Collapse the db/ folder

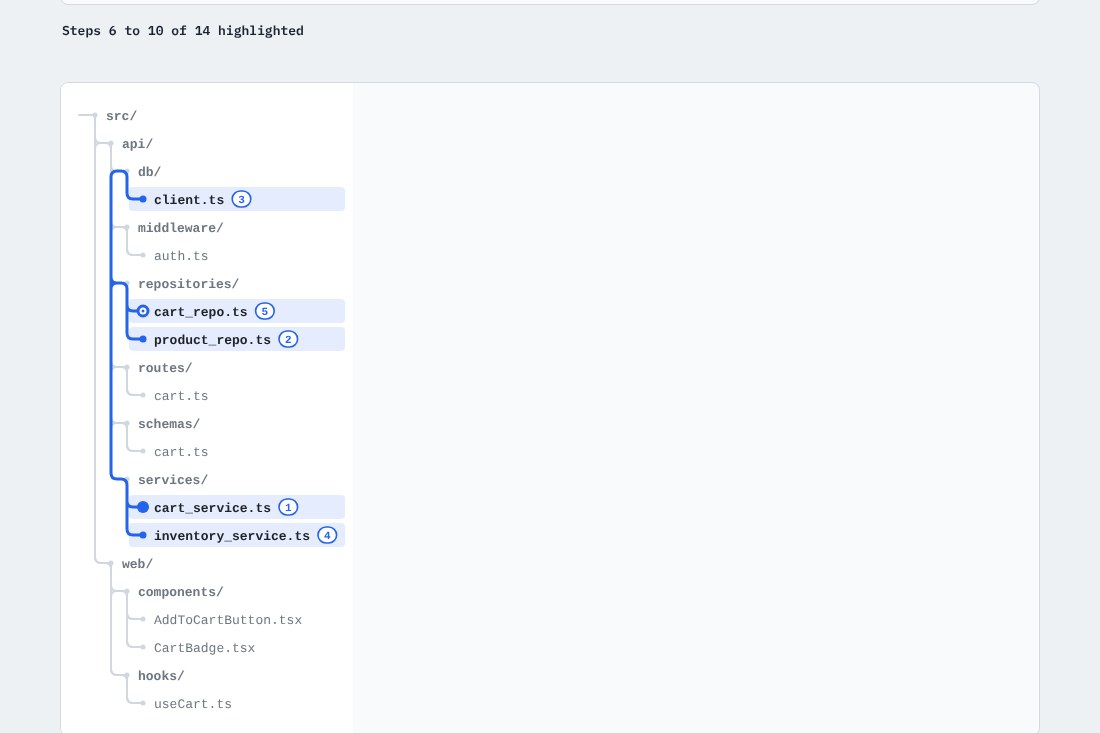[x=149, y=172]
